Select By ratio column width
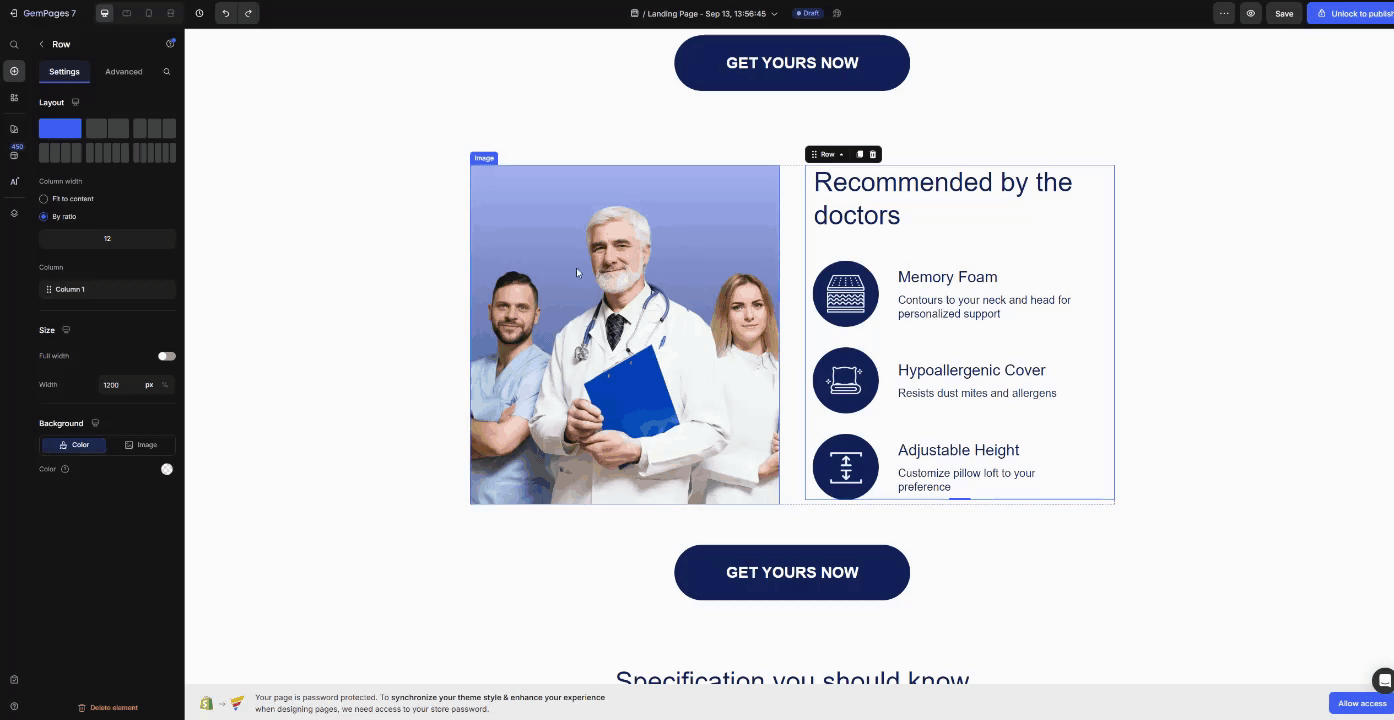The width and height of the screenshot is (1394, 720). point(44,216)
